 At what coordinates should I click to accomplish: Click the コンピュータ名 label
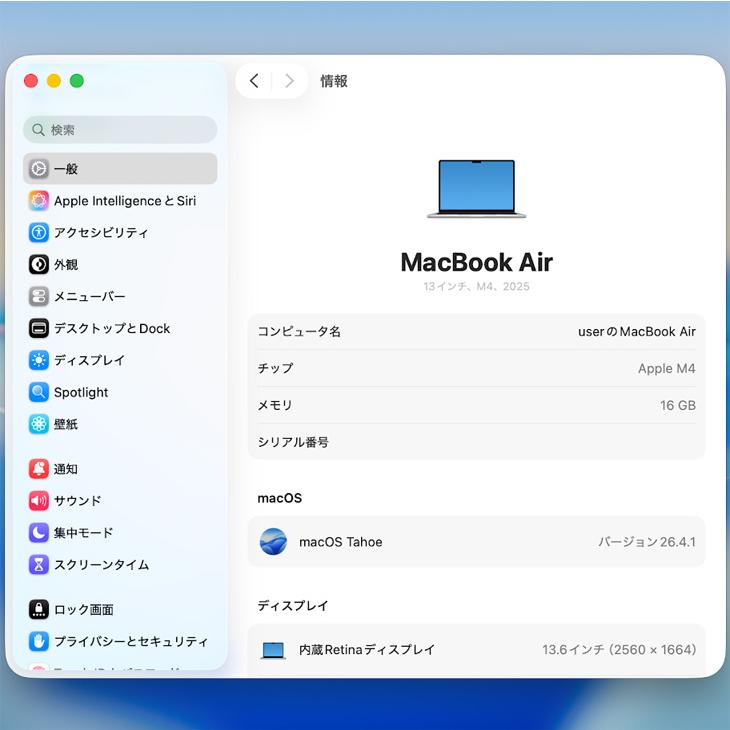299,331
